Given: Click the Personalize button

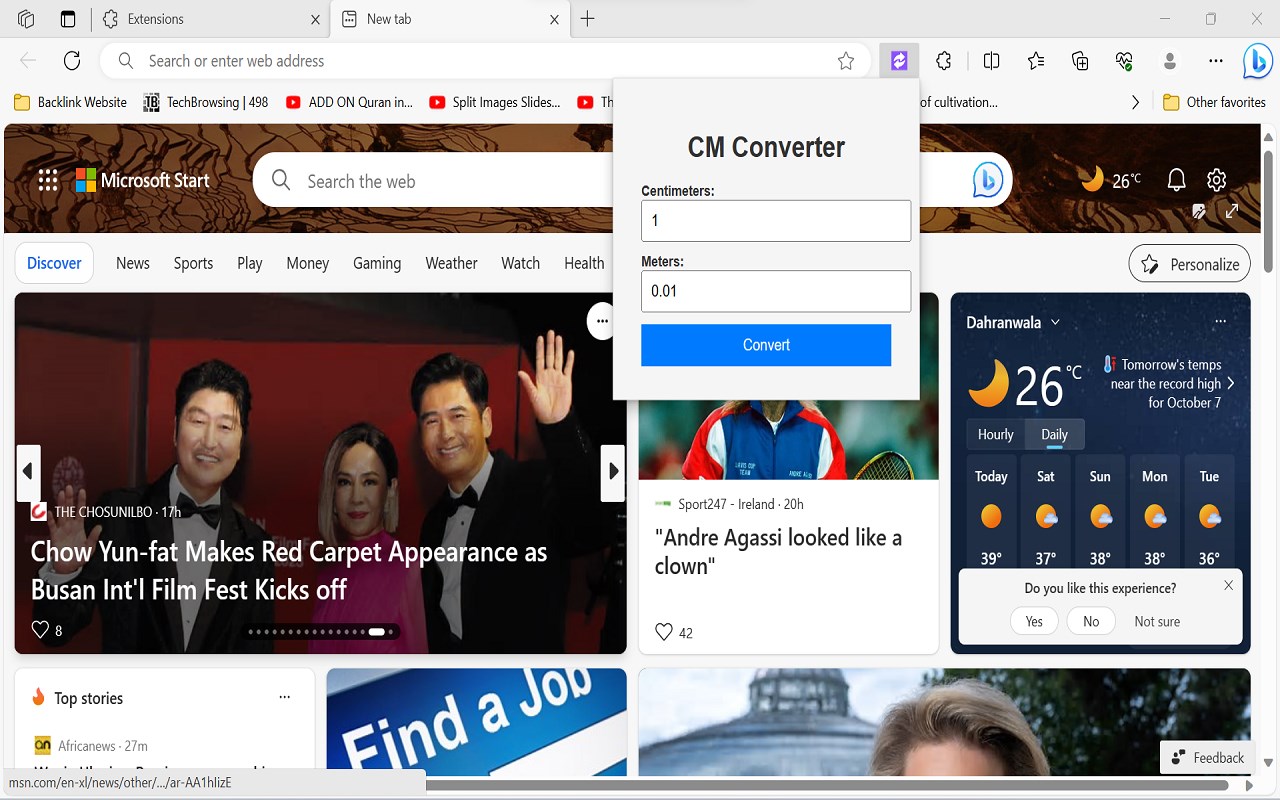Looking at the screenshot, I should tap(1189, 264).
